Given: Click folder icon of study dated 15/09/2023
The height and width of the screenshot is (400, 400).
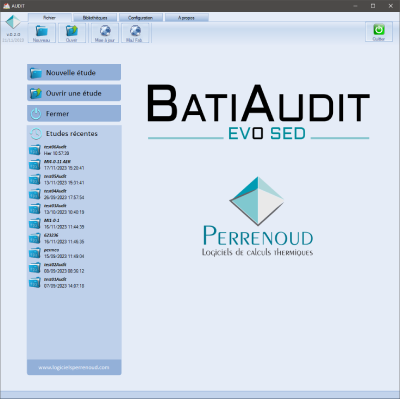Looking at the screenshot, I should coord(35,253).
